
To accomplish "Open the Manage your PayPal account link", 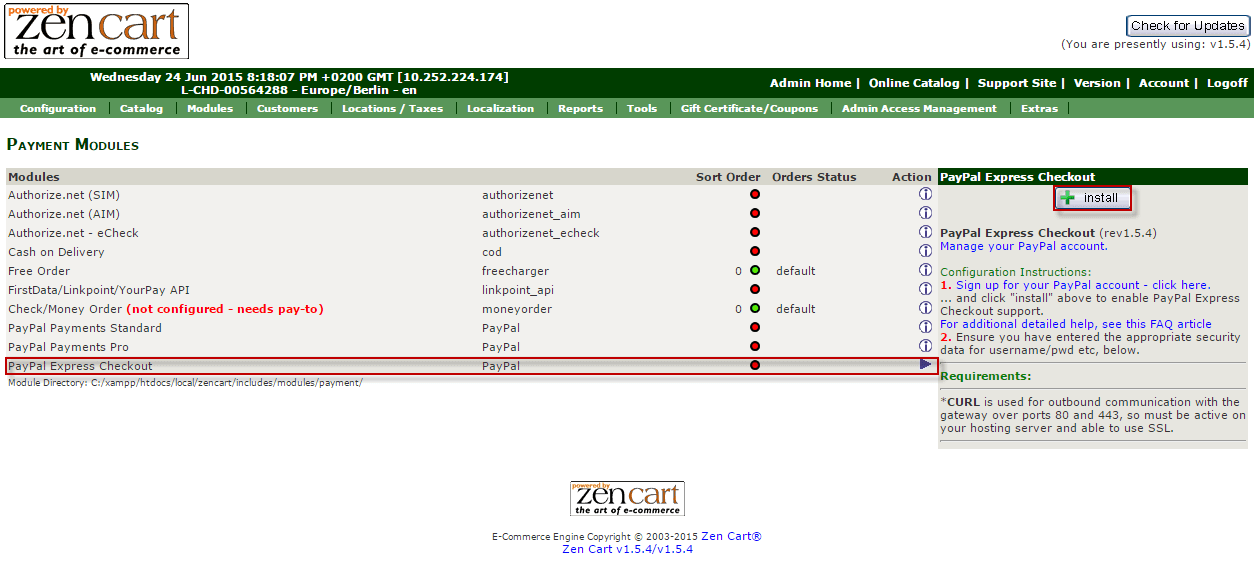I will click(x=1023, y=246).
